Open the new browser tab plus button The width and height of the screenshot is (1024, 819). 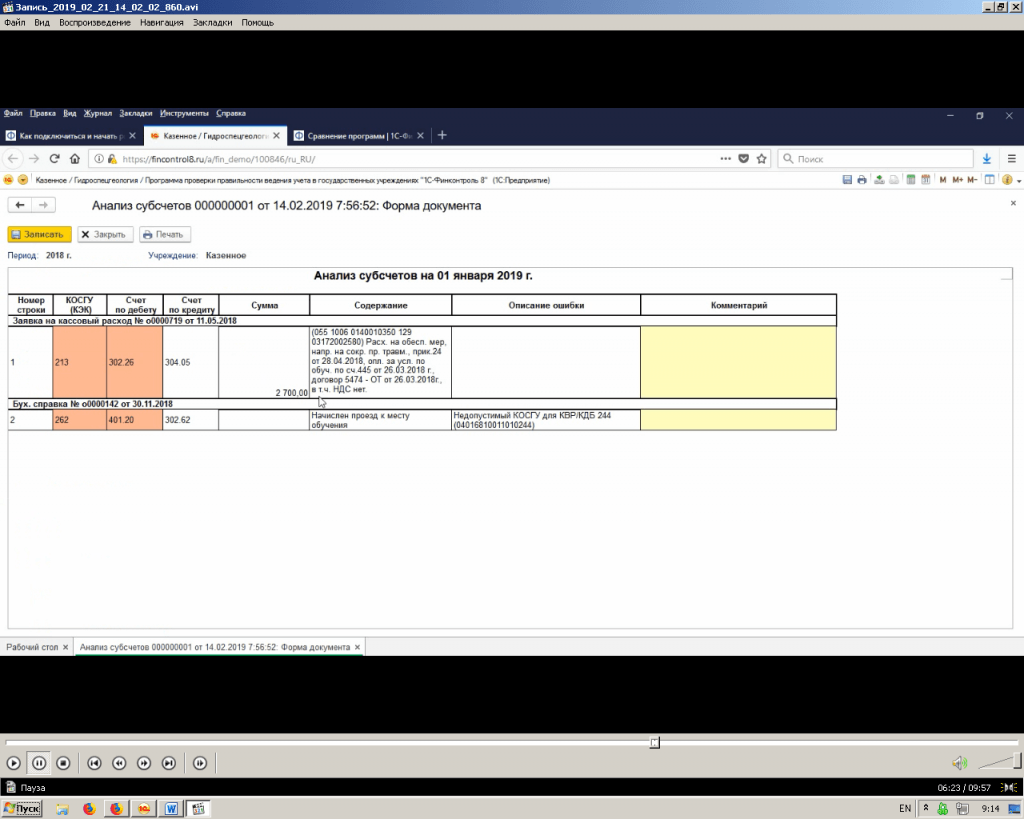(443, 135)
